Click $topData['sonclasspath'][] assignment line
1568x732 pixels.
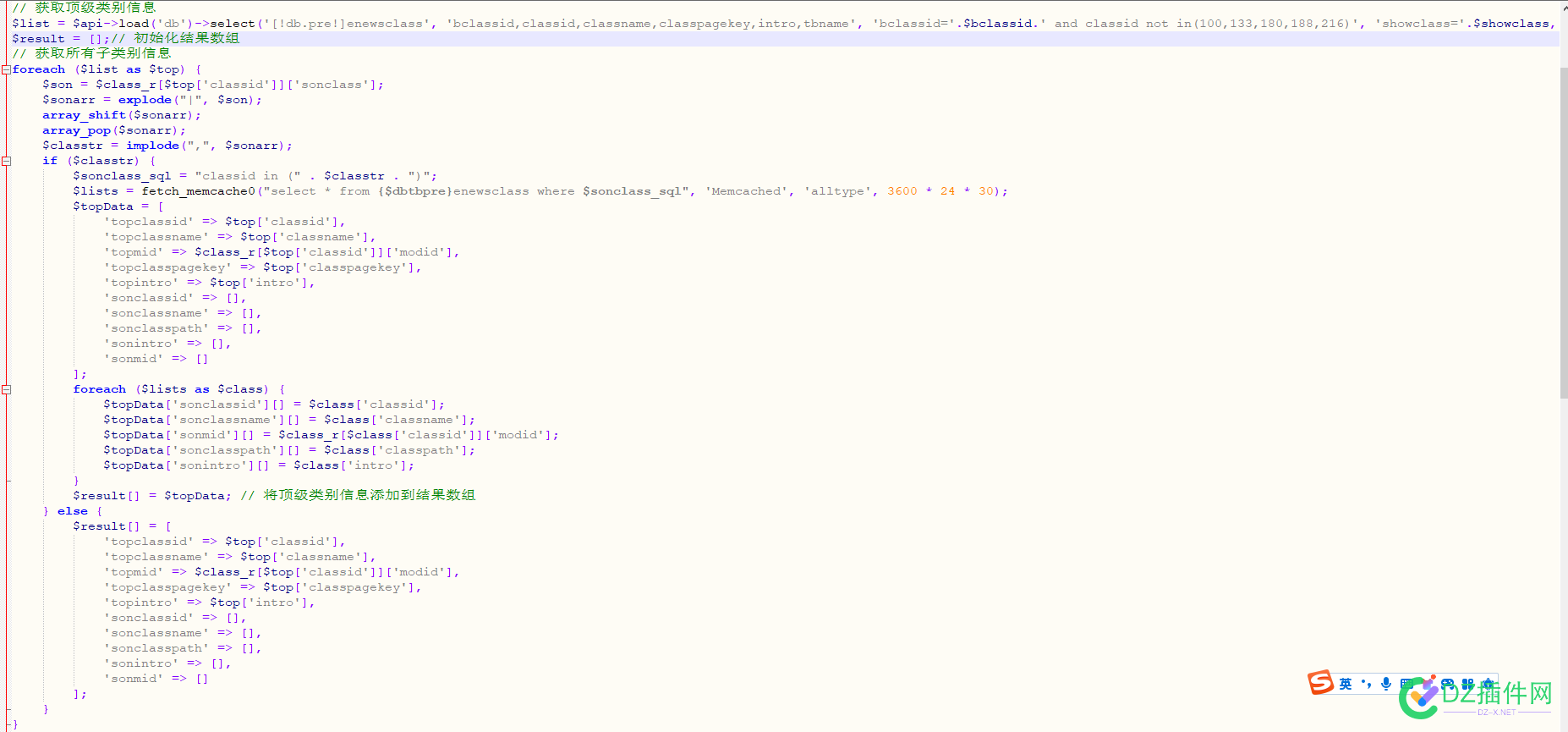click(289, 450)
